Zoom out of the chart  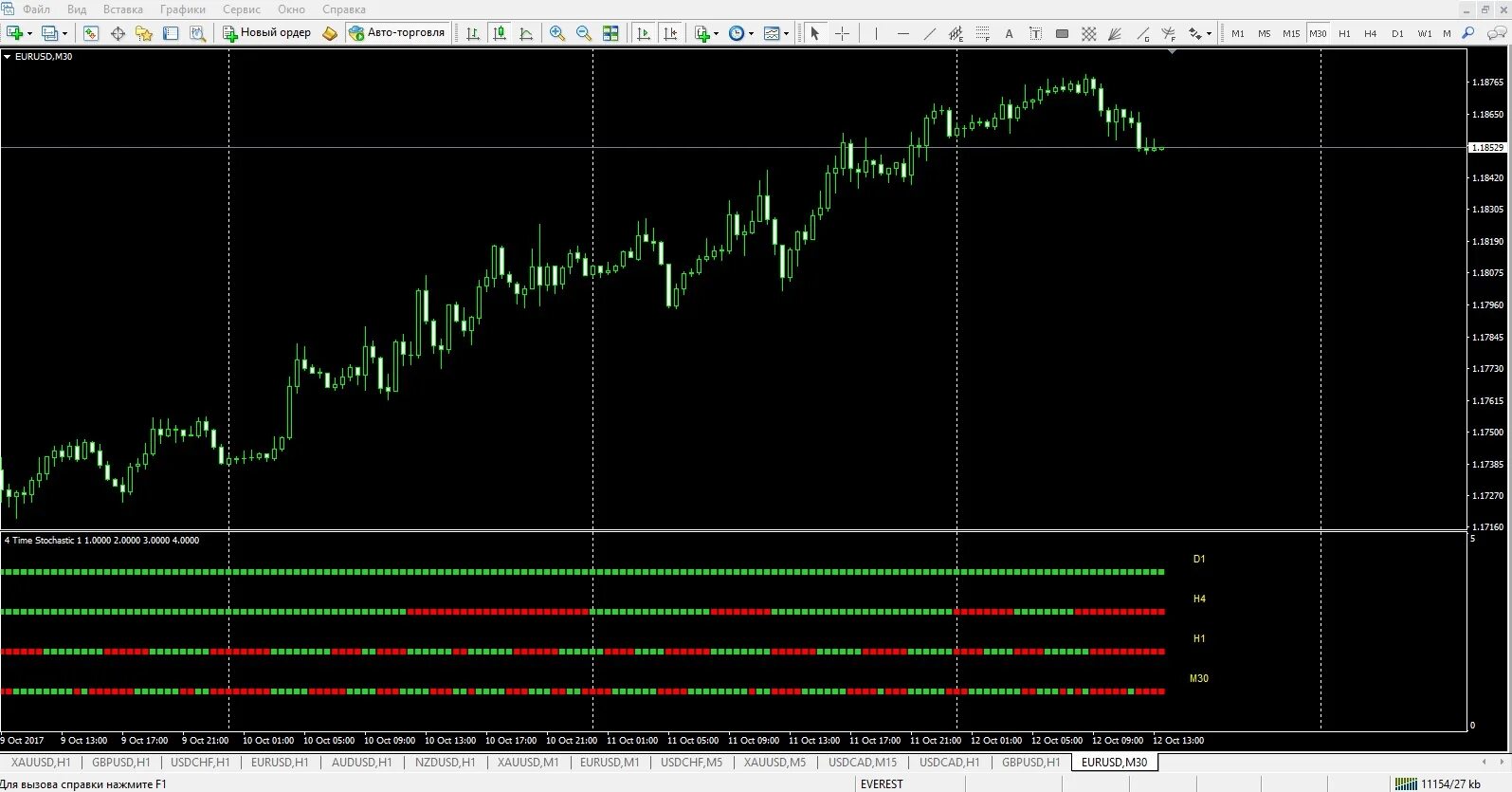click(584, 33)
